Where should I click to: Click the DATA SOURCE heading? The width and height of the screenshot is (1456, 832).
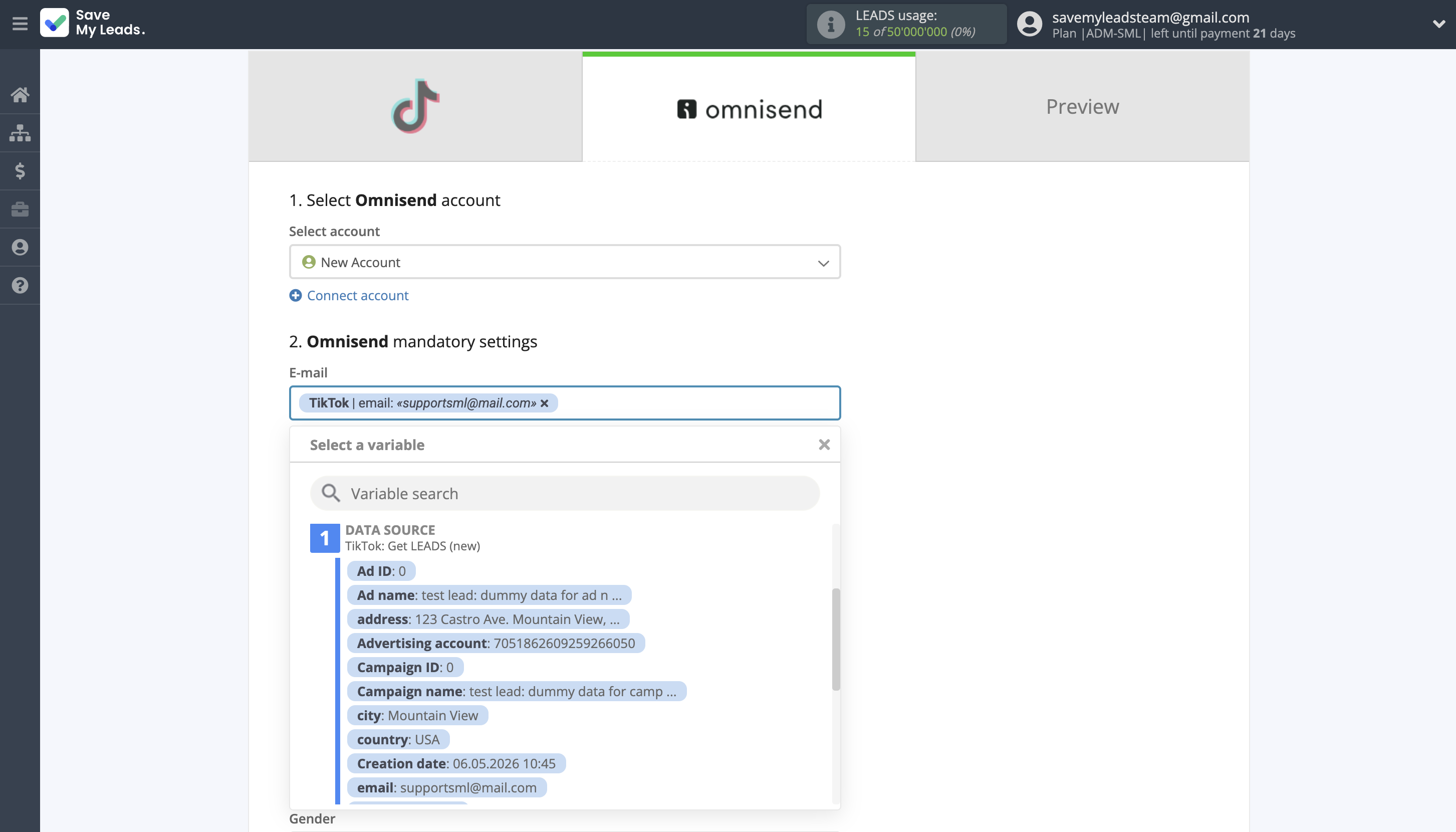(x=390, y=530)
